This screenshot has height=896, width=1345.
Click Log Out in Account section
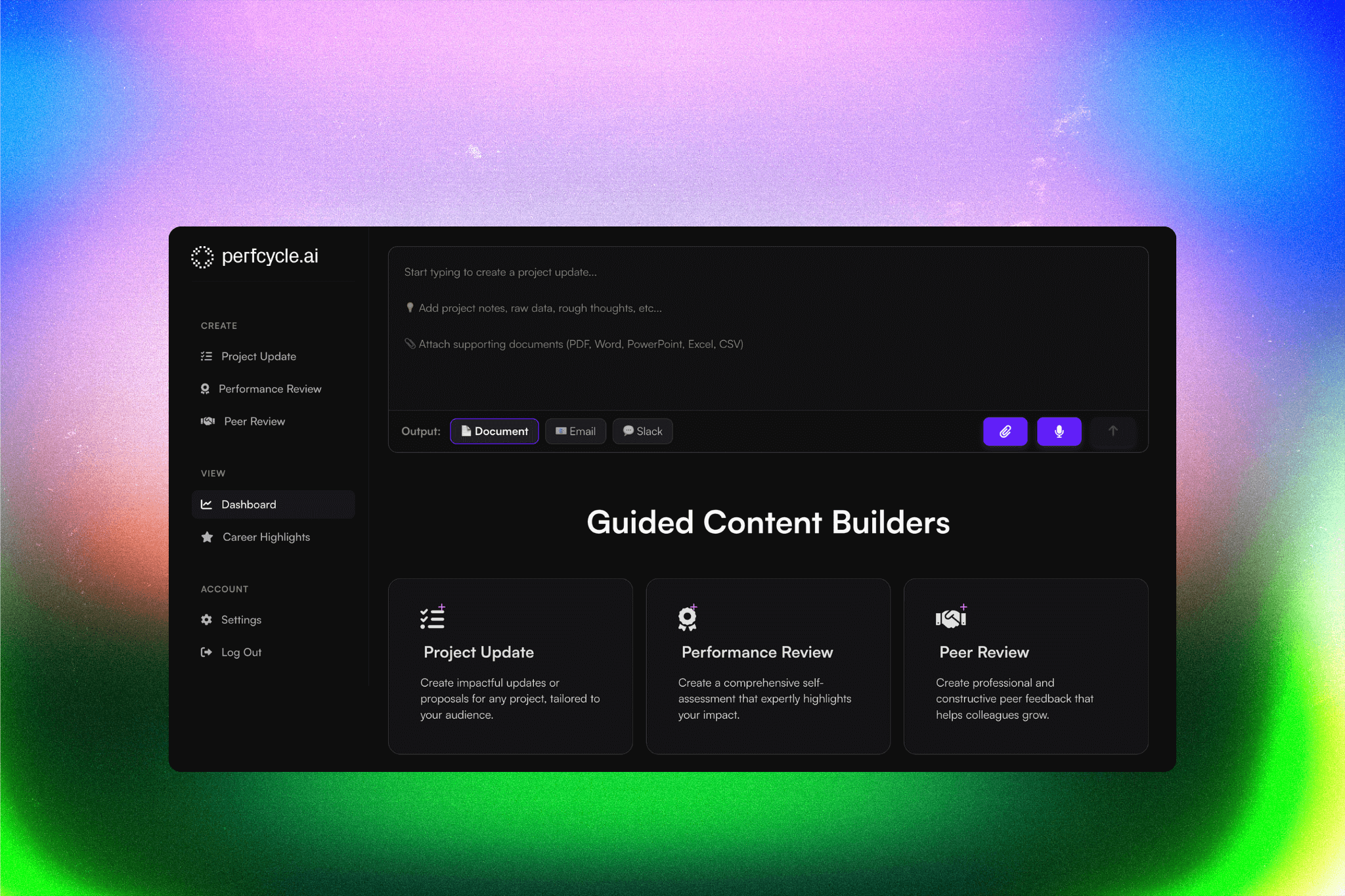(x=241, y=652)
